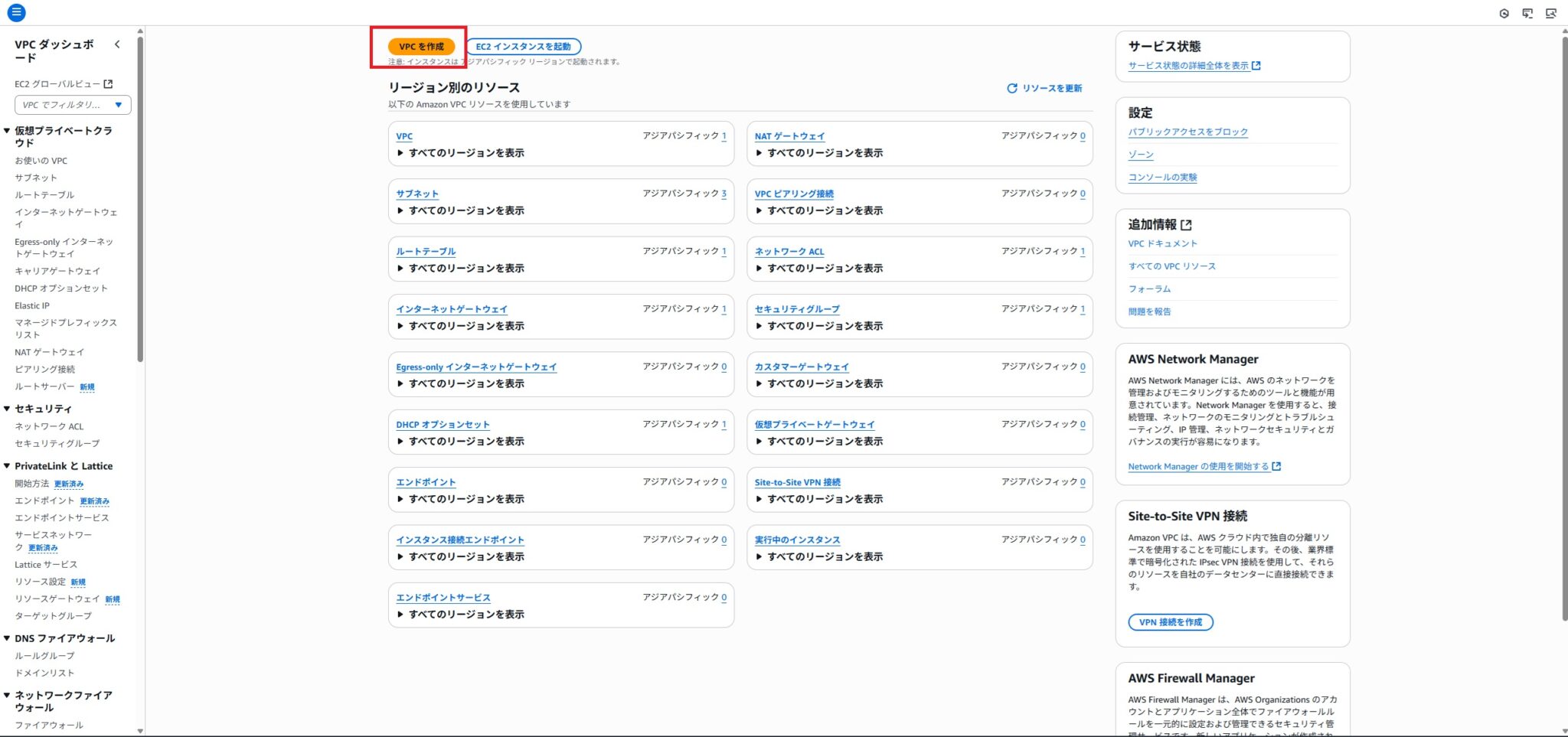
Task: Collapse the PrivateLink と Lattice sidebar section
Action: click(x=7, y=466)
